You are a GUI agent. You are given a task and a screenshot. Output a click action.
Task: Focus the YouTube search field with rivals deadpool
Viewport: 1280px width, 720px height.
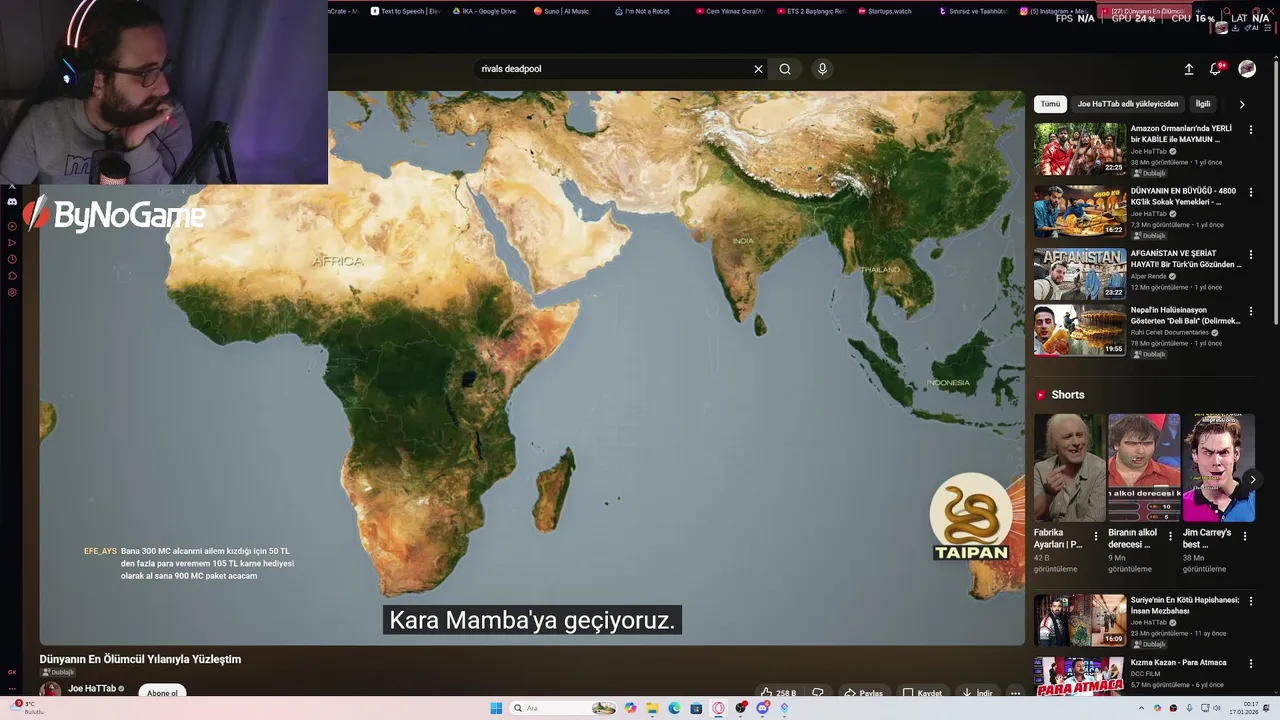coord(611,69)
